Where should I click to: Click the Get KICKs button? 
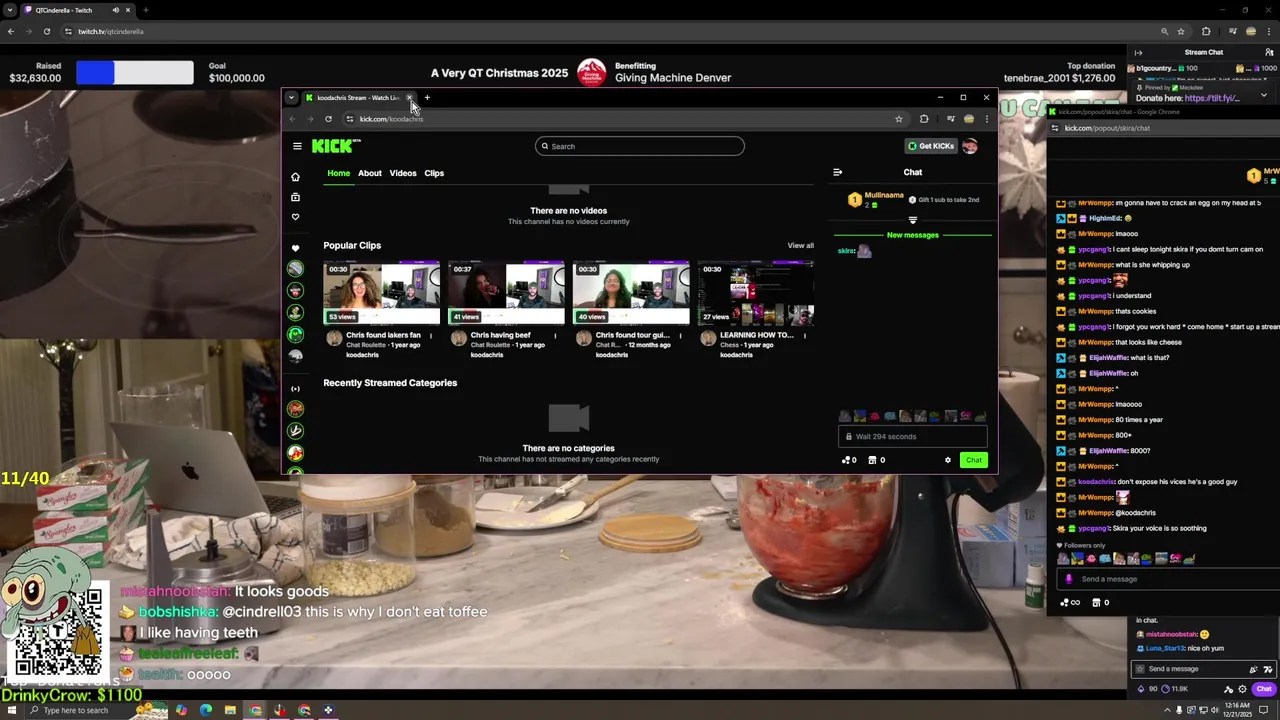931,146
